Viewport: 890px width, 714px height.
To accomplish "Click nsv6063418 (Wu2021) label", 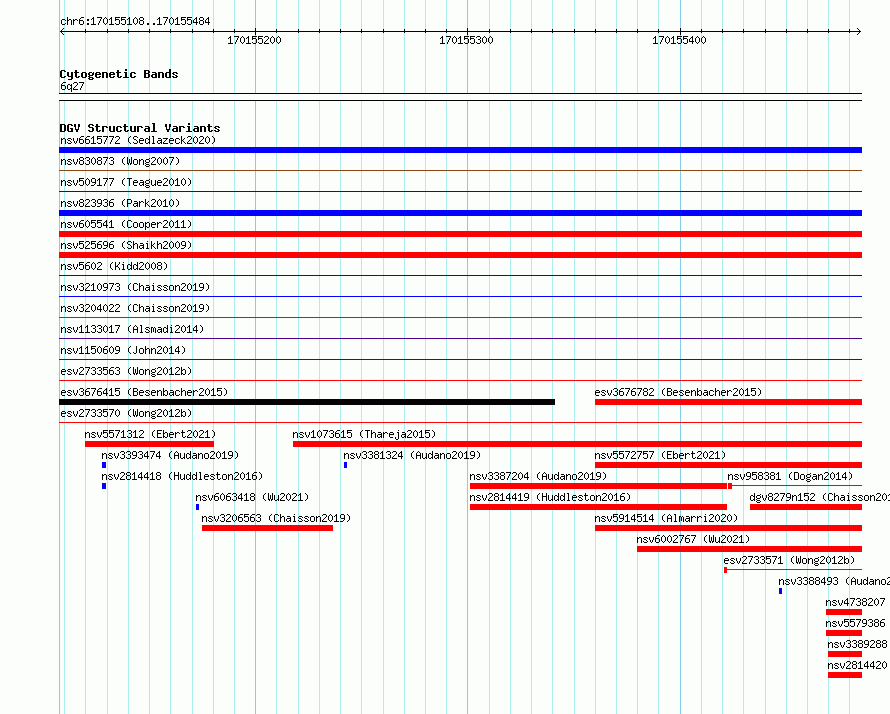I will coord(252,497).
